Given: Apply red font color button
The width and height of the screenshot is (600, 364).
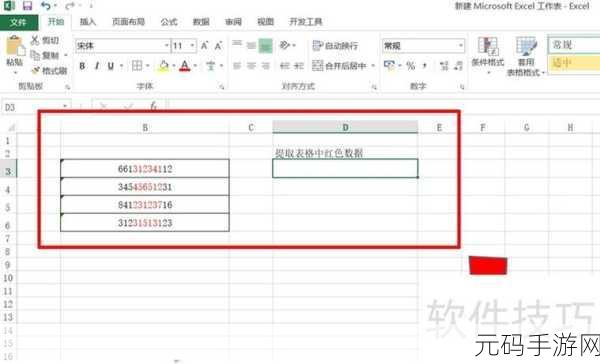Looking at the screenshot, I should [x=185, y=66].
